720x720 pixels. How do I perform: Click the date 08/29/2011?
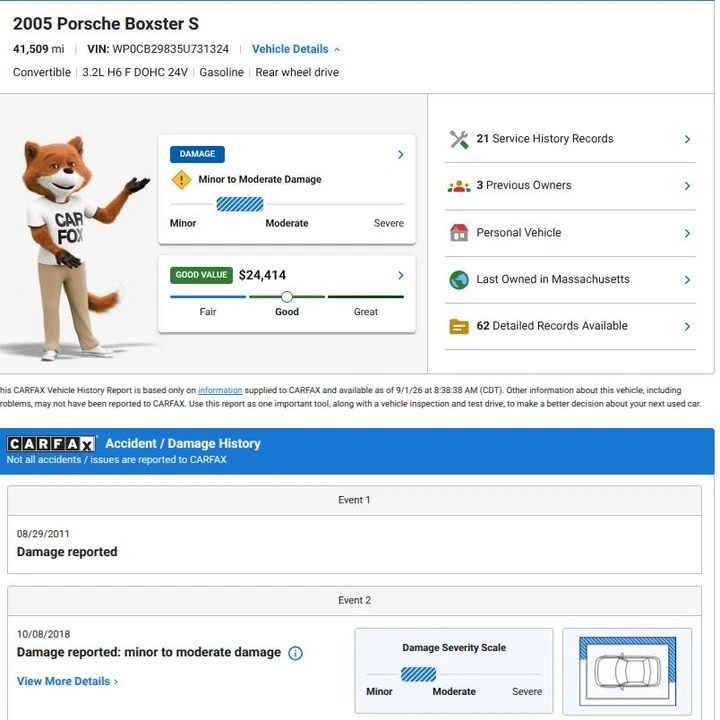pos(43,534)
